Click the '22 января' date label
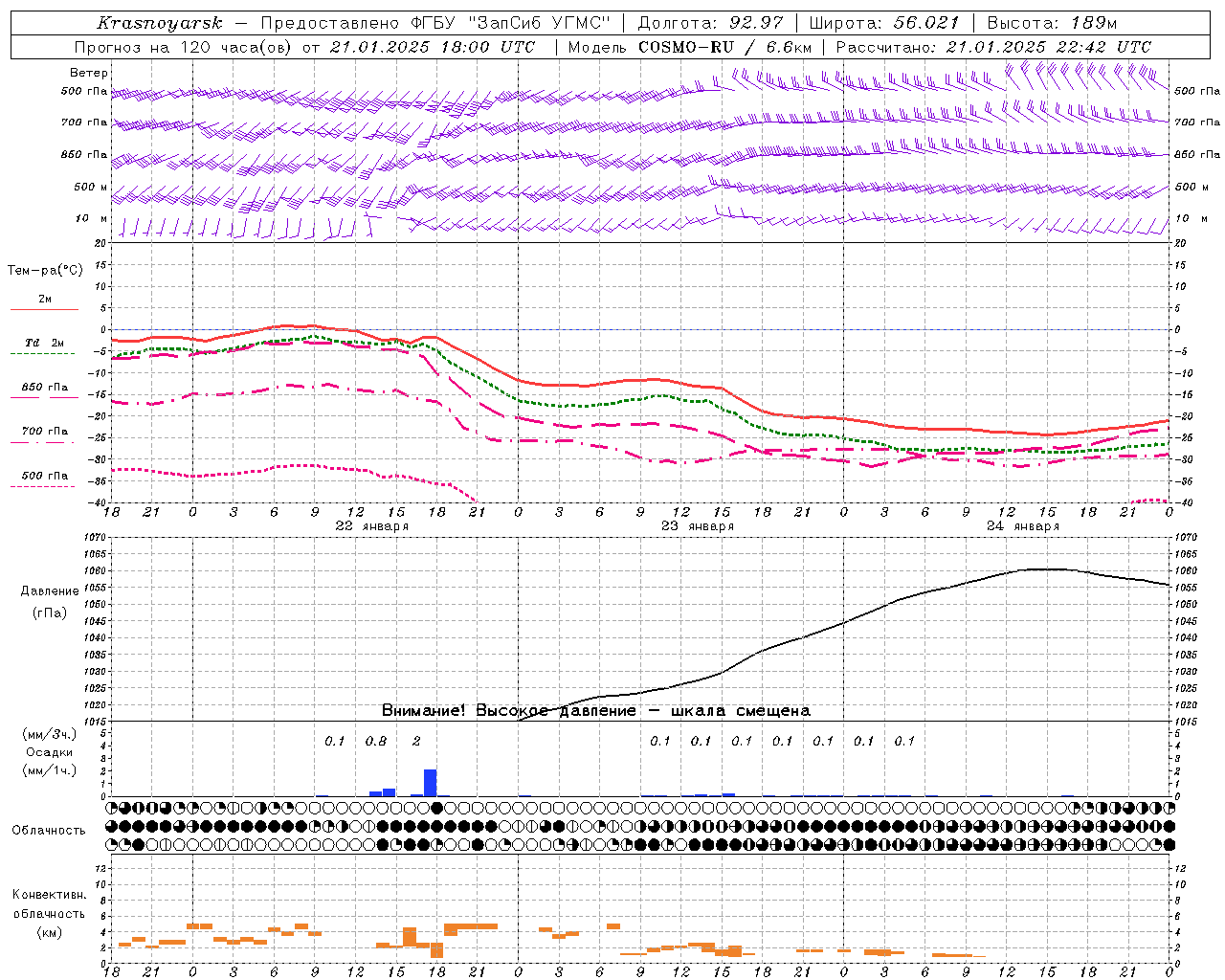 coord(372,525)
